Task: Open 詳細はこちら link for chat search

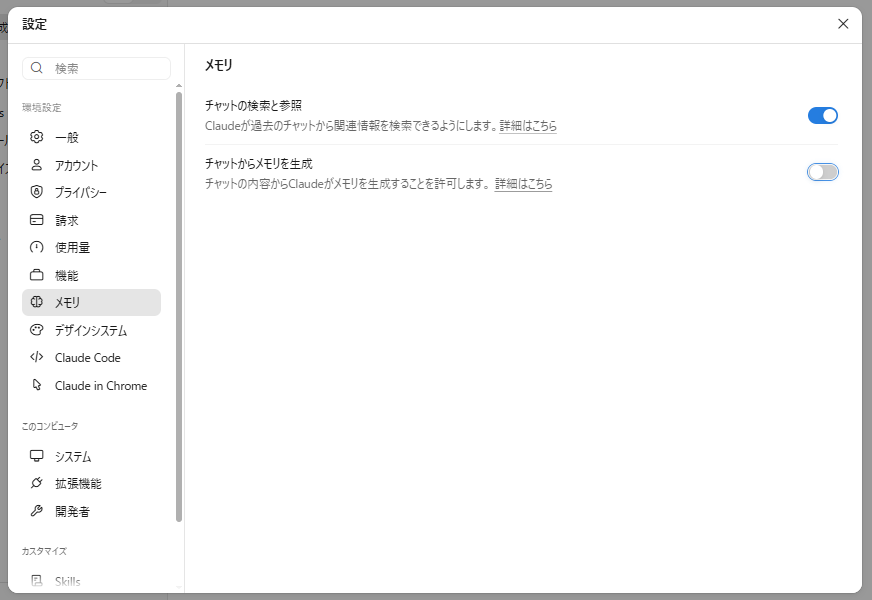Action: (528, 126)
